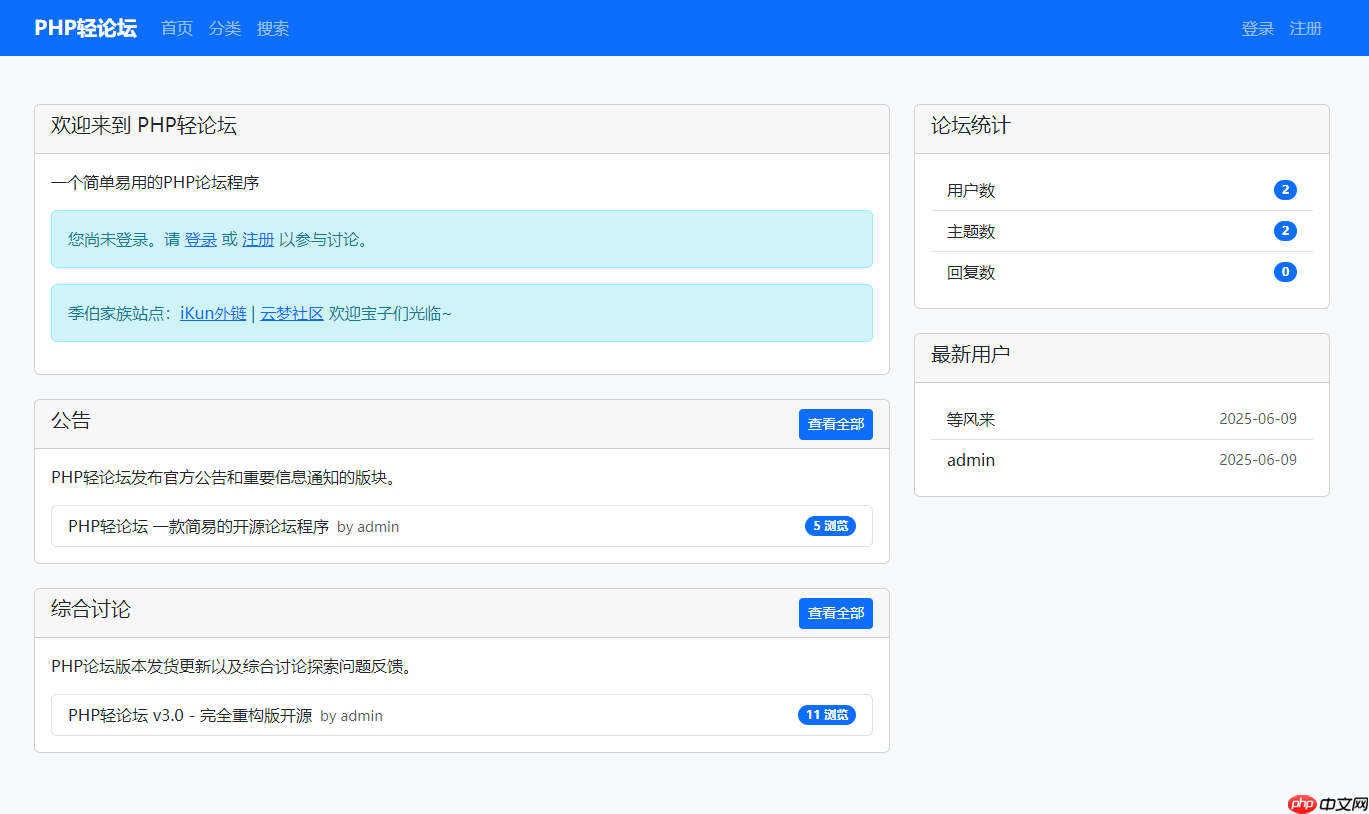Image resolution: width=1369 pixels, height=814 pixels.
Task: Click the 注册 link inside the alert box
Action: click(256, 239)
